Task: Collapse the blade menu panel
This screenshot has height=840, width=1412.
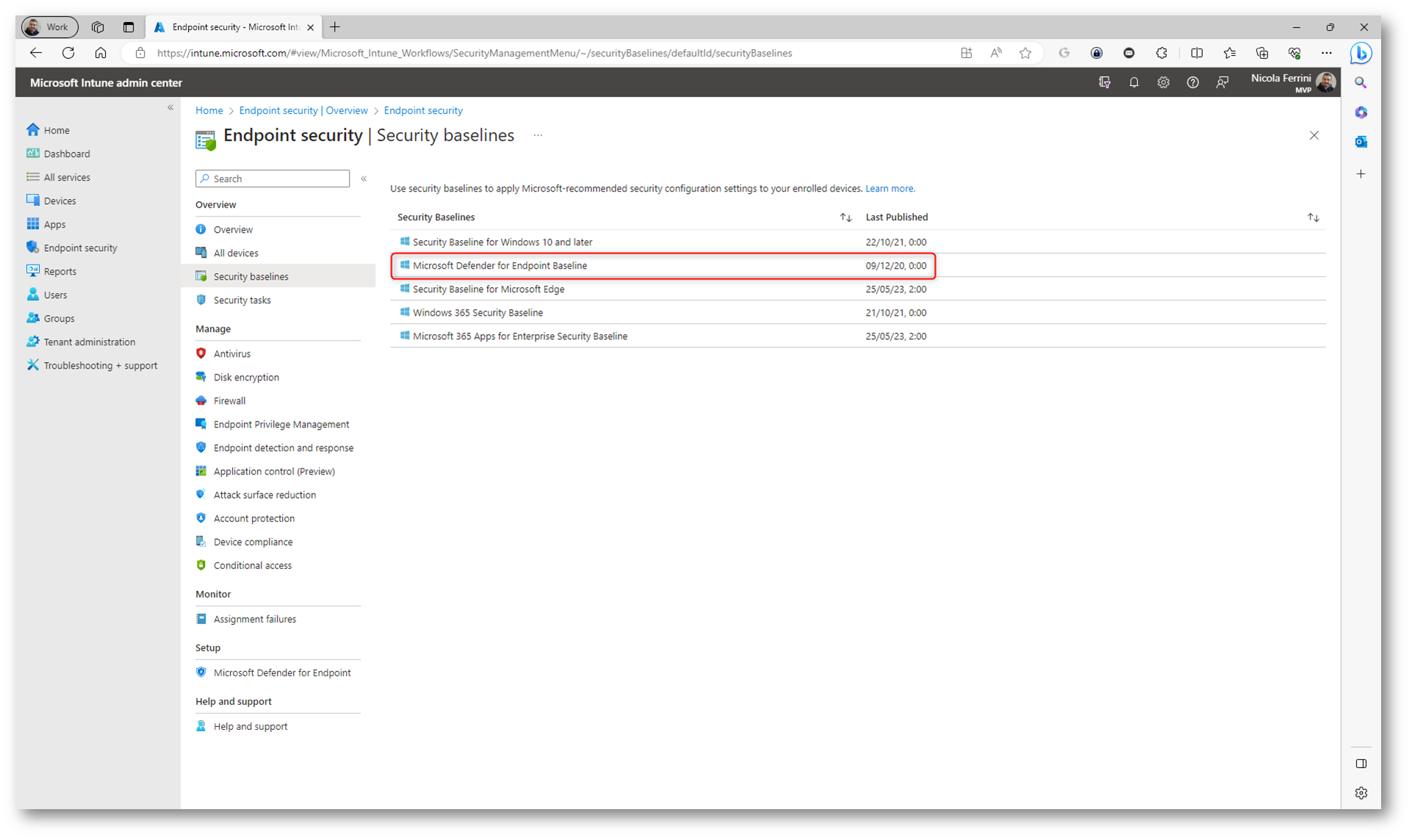Action: click(x=364, y=178)
